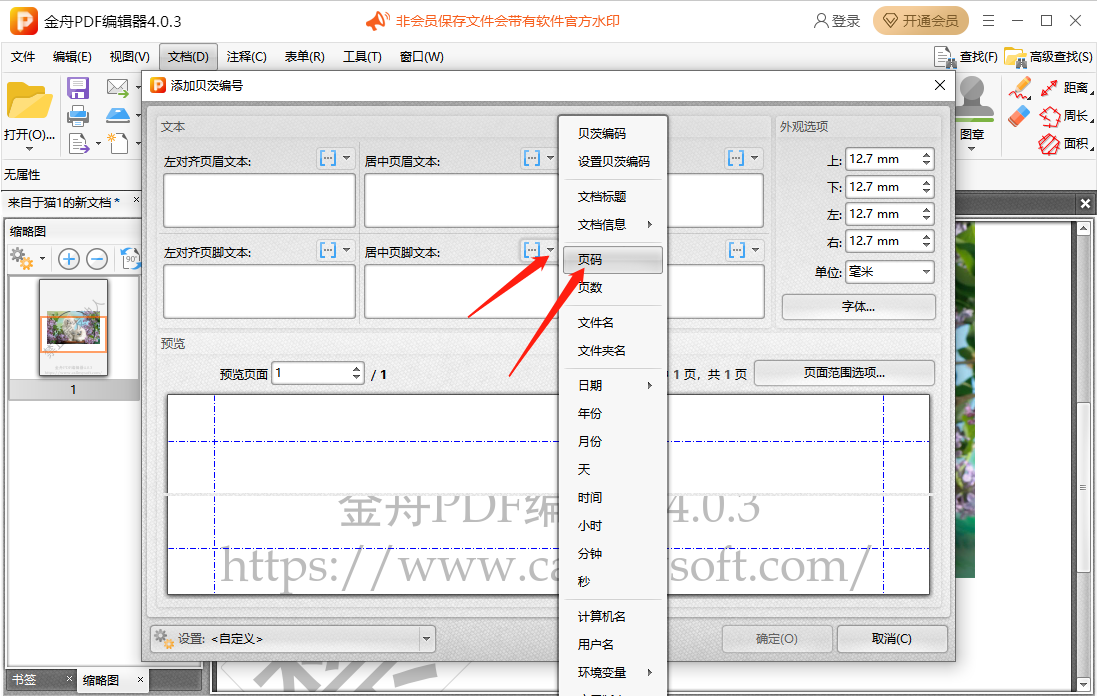Rotate page 90 degrees icon
This screenshot has width=1097, height=696.
point(129,259)
